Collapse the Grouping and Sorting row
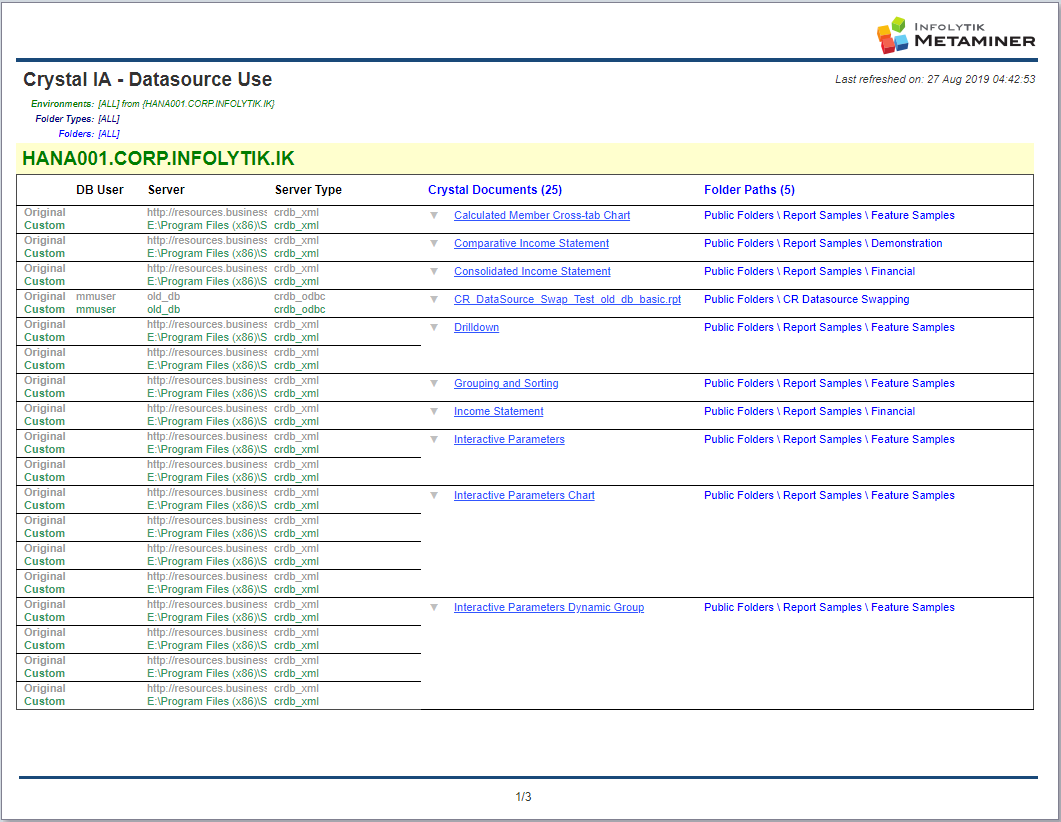This screenshot has width=1061, height=822. (x=434, y=384)
